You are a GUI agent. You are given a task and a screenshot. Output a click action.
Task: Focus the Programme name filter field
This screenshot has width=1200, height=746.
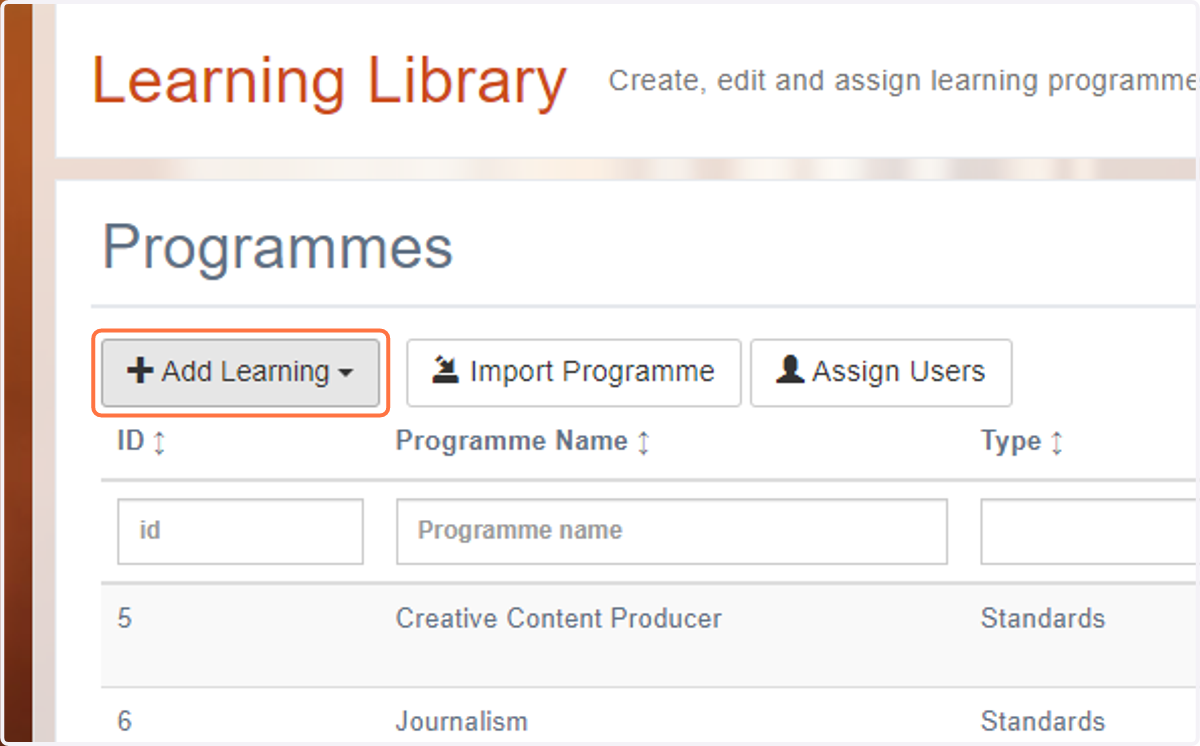tap(672, 531)
